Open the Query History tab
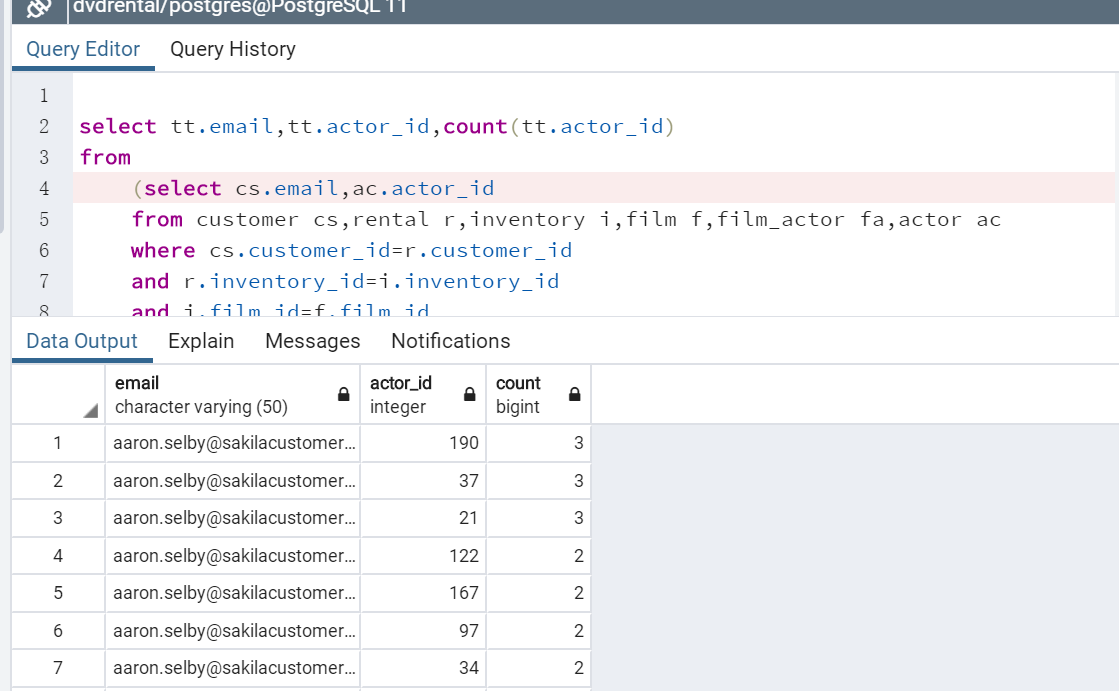The width and height of the screenshot is (1119, 691). tap(233, 49)
